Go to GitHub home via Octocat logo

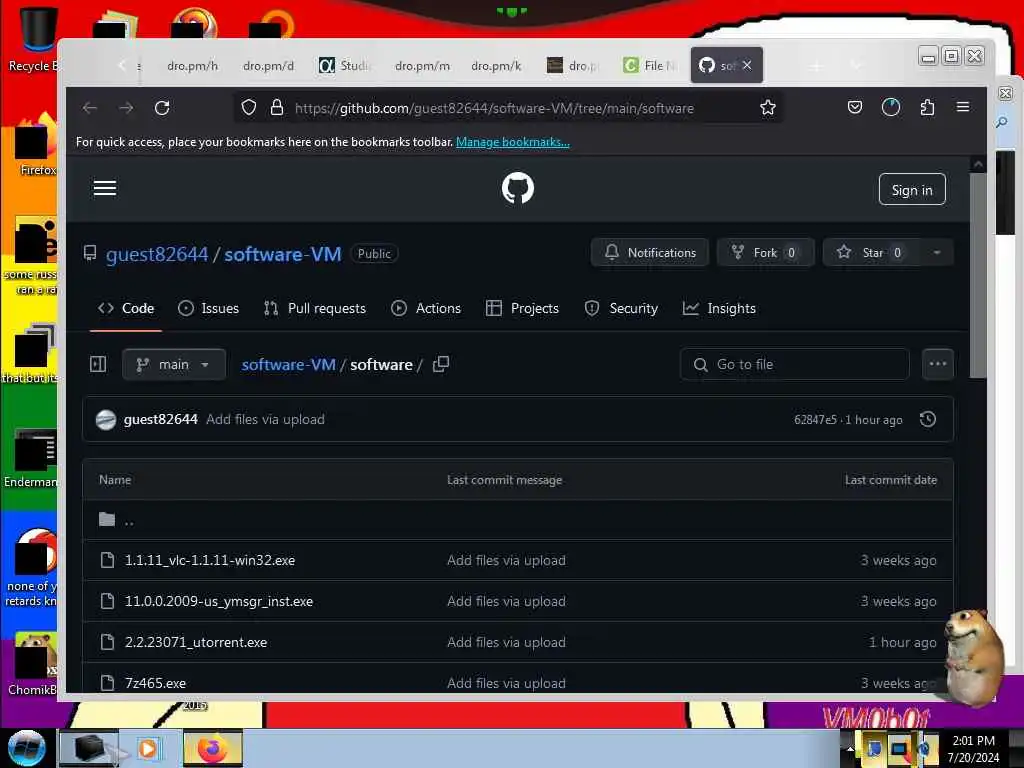[518, 189]
